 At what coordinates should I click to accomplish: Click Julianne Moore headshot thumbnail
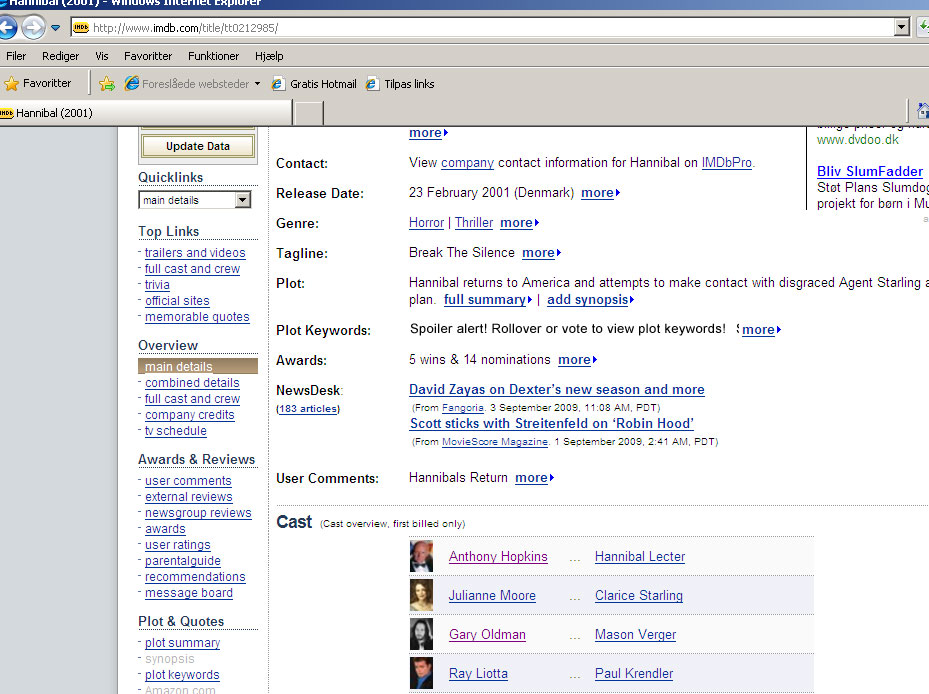point(421,595)
